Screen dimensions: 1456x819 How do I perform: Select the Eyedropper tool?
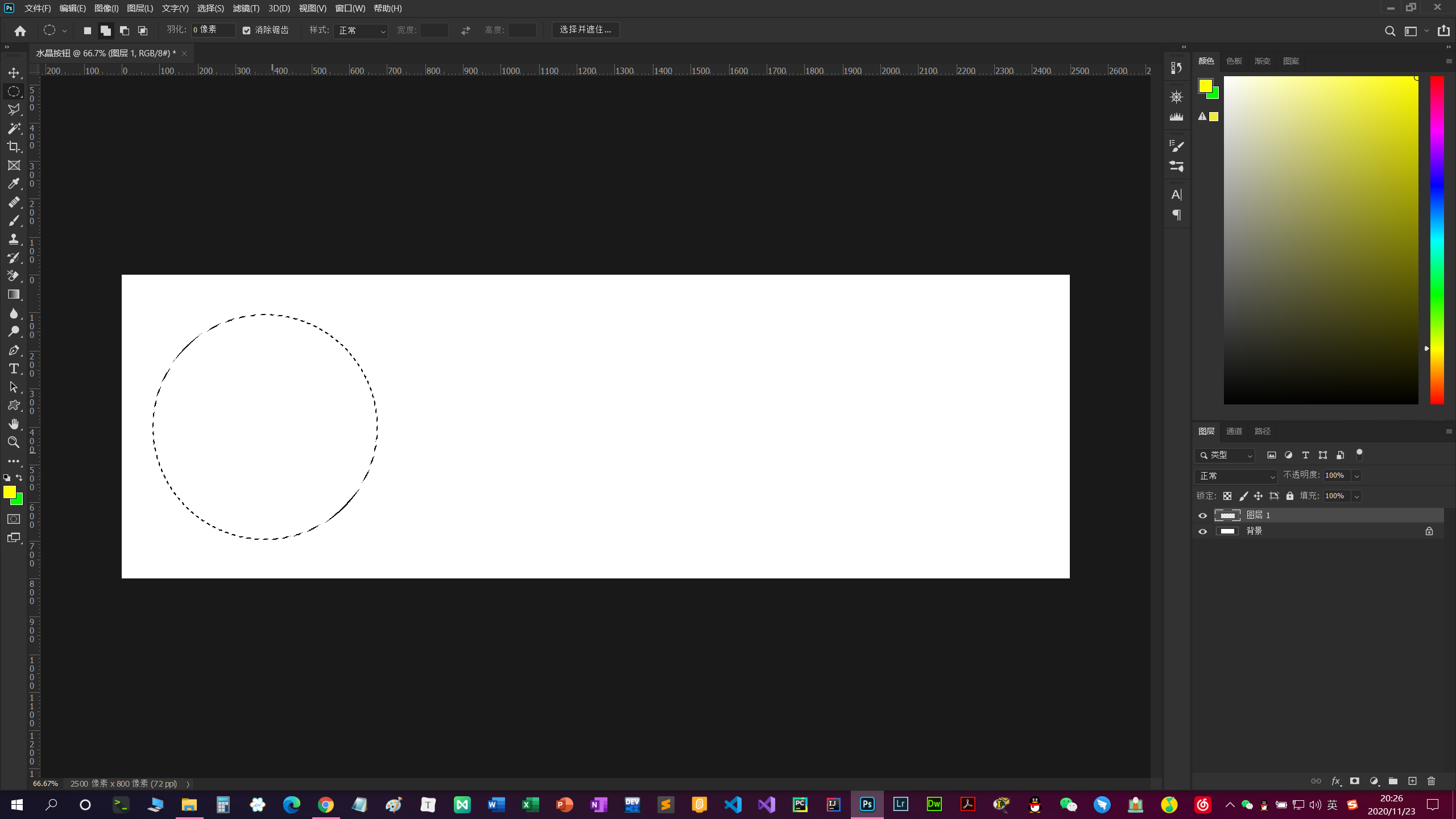[14, 184]
